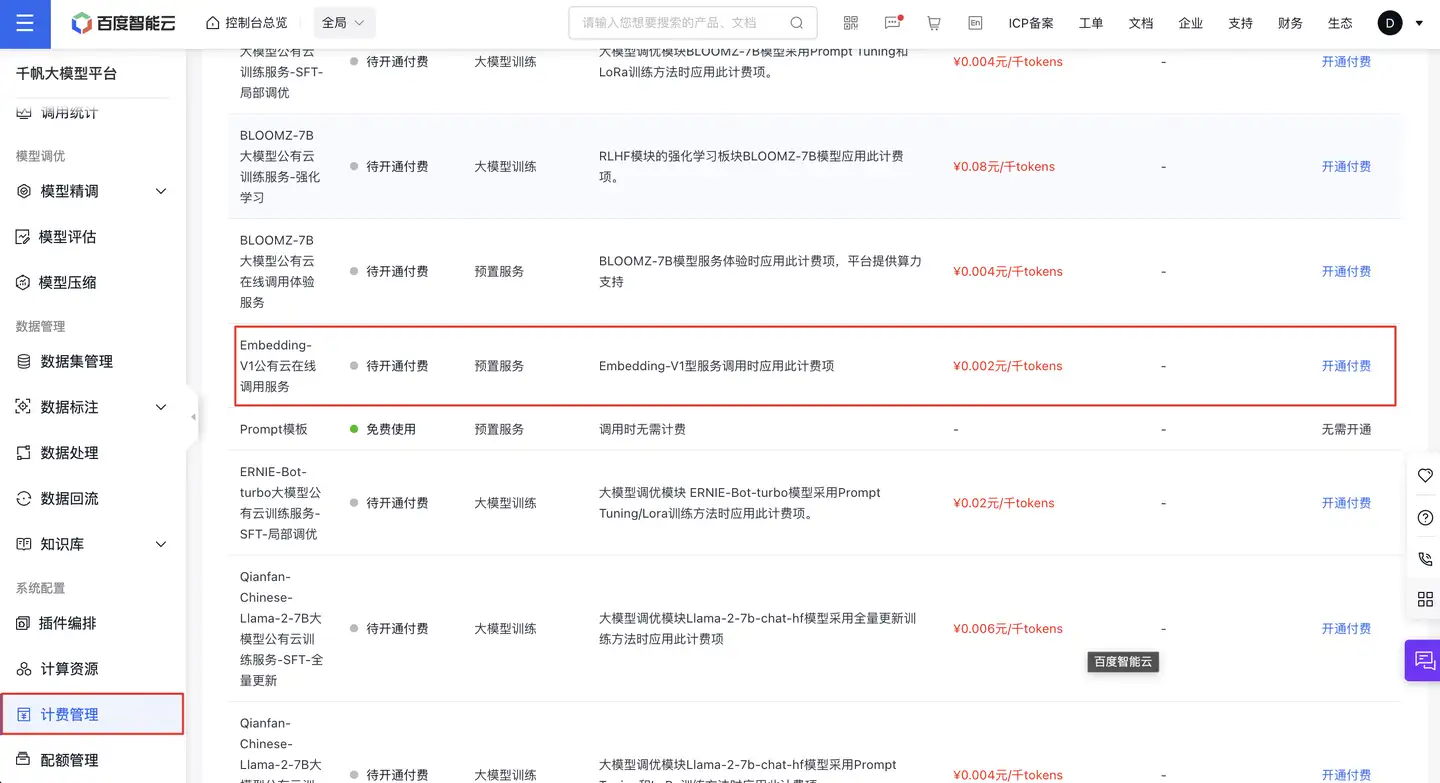
Task: Click the 数据集管理 sidebar icon
Action: (24, 361)
